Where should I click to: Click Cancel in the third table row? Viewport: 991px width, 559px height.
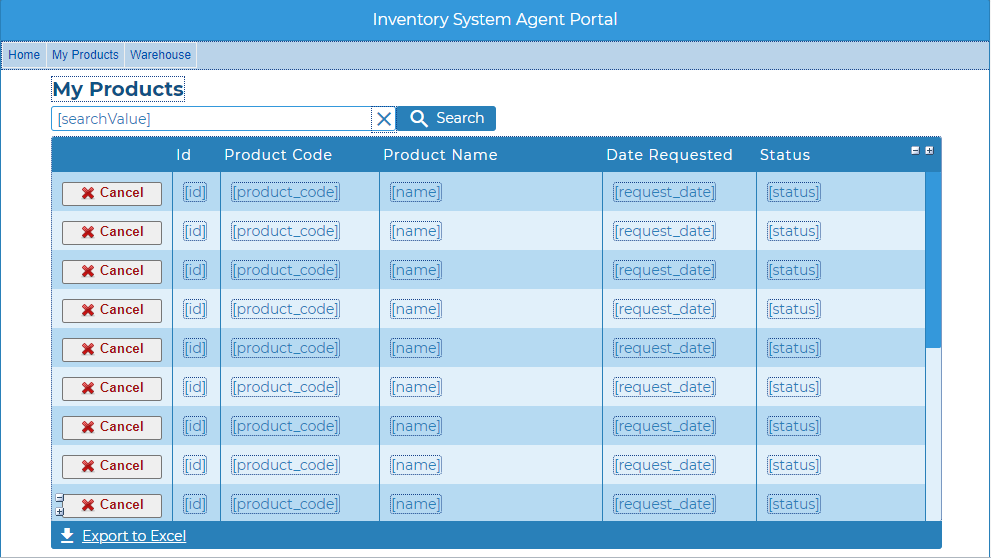click(112, 271)
